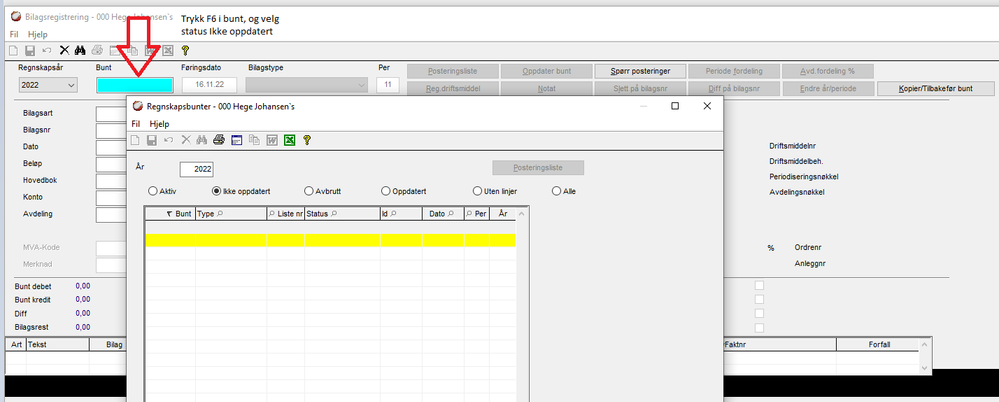The height and width of the screenshot is (402, 999).
Task: Tick the checkbox level with Bunt debet
Action: point(759,285)
